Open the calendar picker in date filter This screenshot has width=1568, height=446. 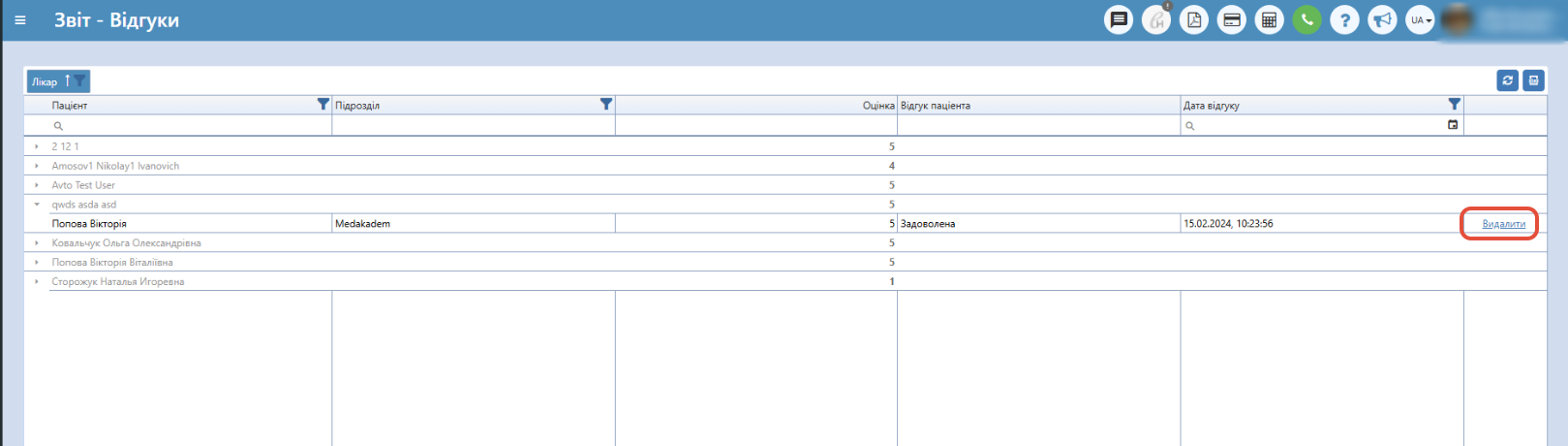[x=1453, y=125]
